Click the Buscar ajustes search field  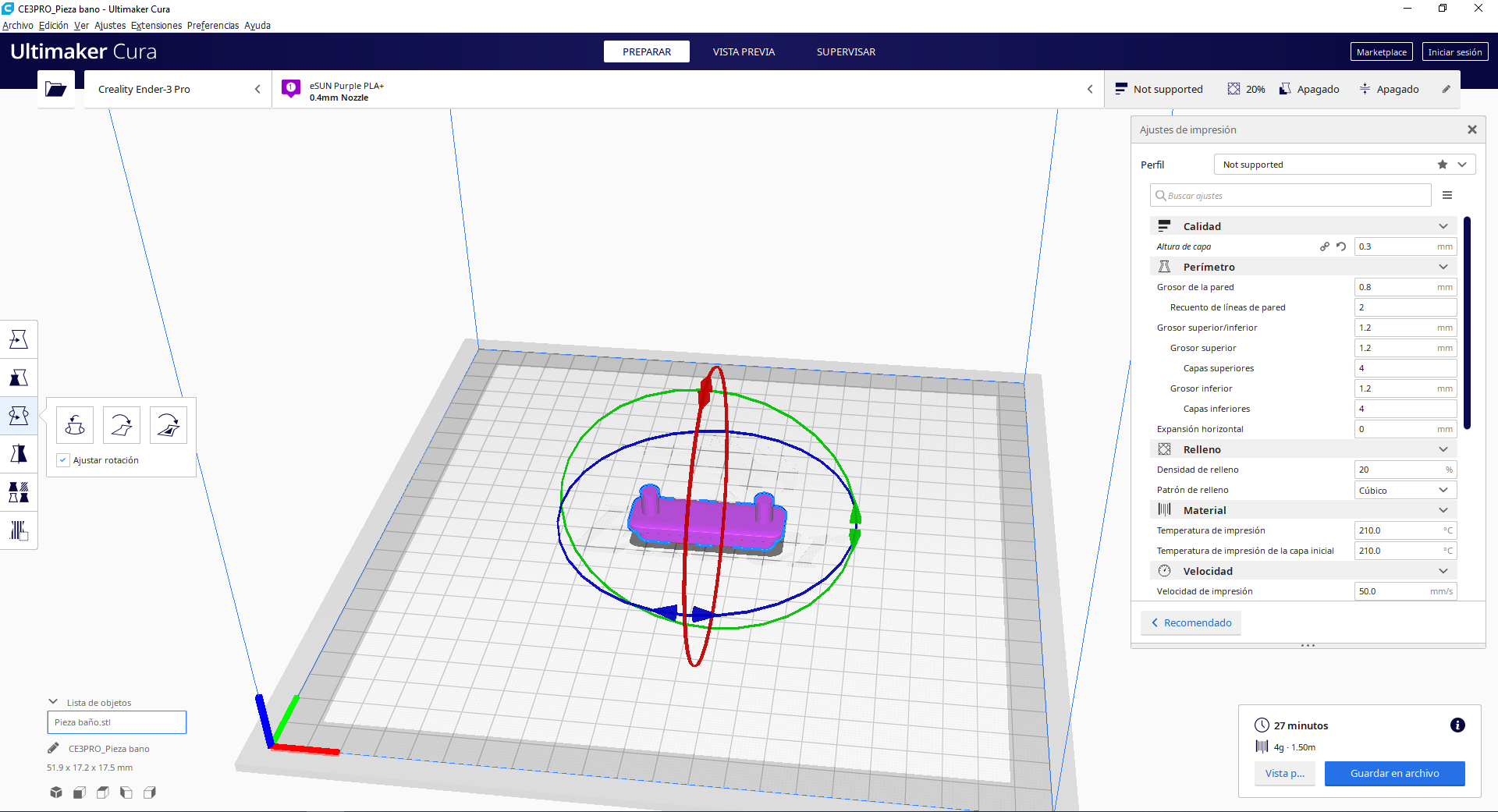pyautogui.click(x=1290, y=195)
